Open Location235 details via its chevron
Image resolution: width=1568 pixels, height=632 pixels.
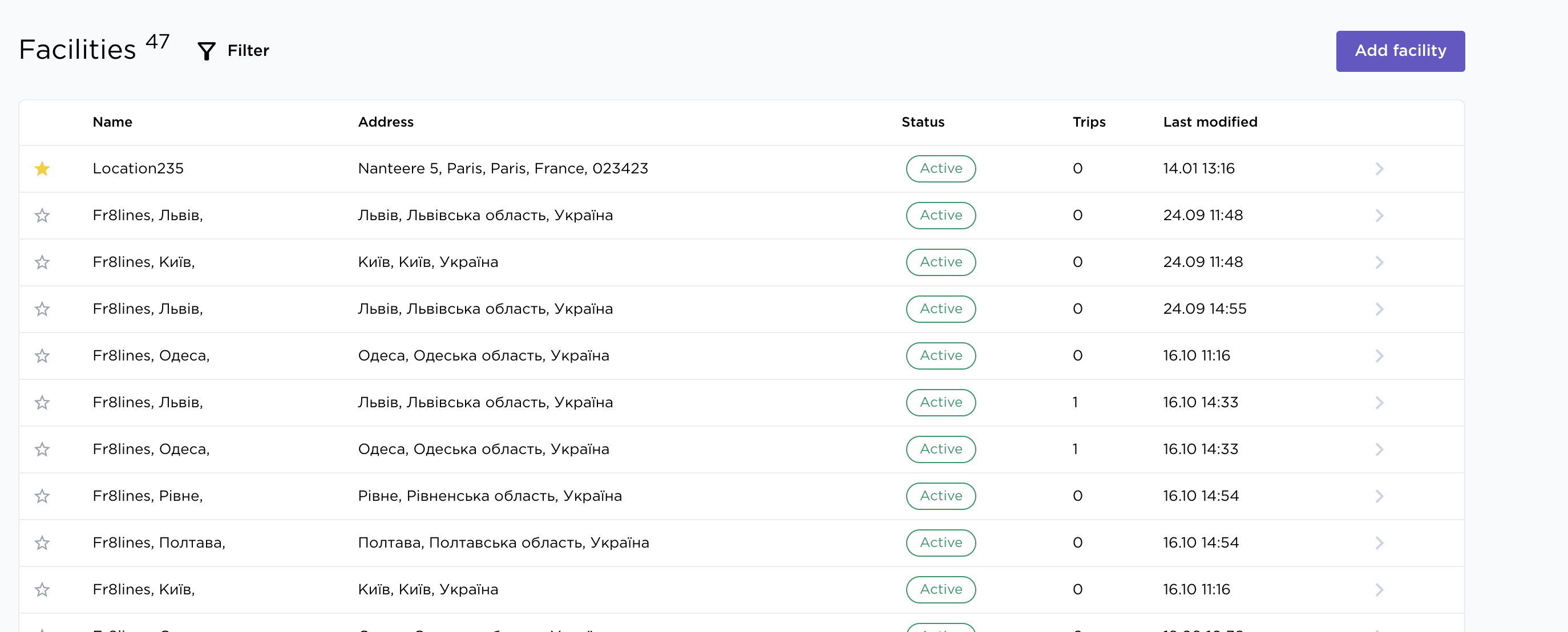point(1379,168)
